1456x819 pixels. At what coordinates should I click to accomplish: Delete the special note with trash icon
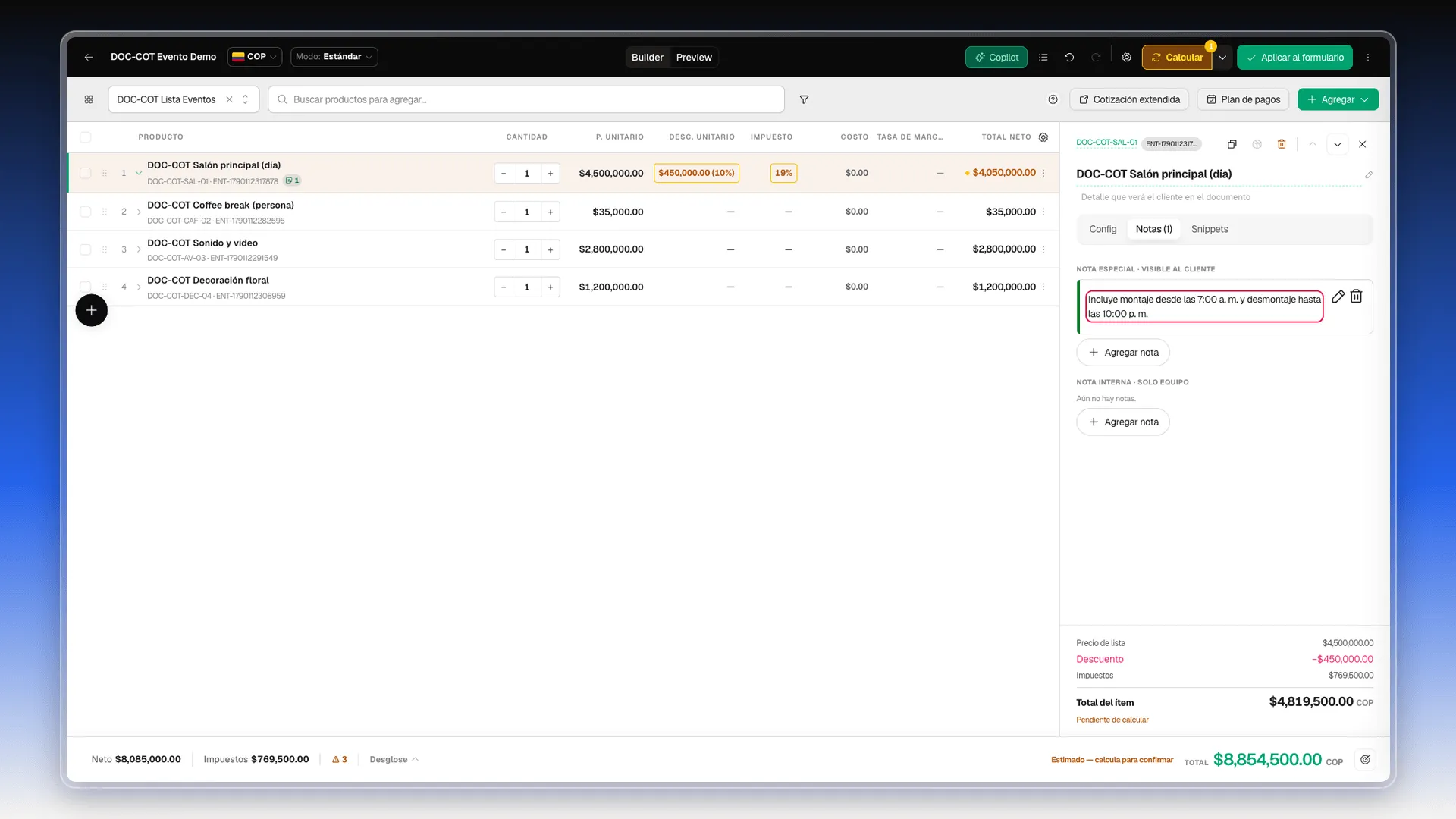click(x=1357, y=297)
